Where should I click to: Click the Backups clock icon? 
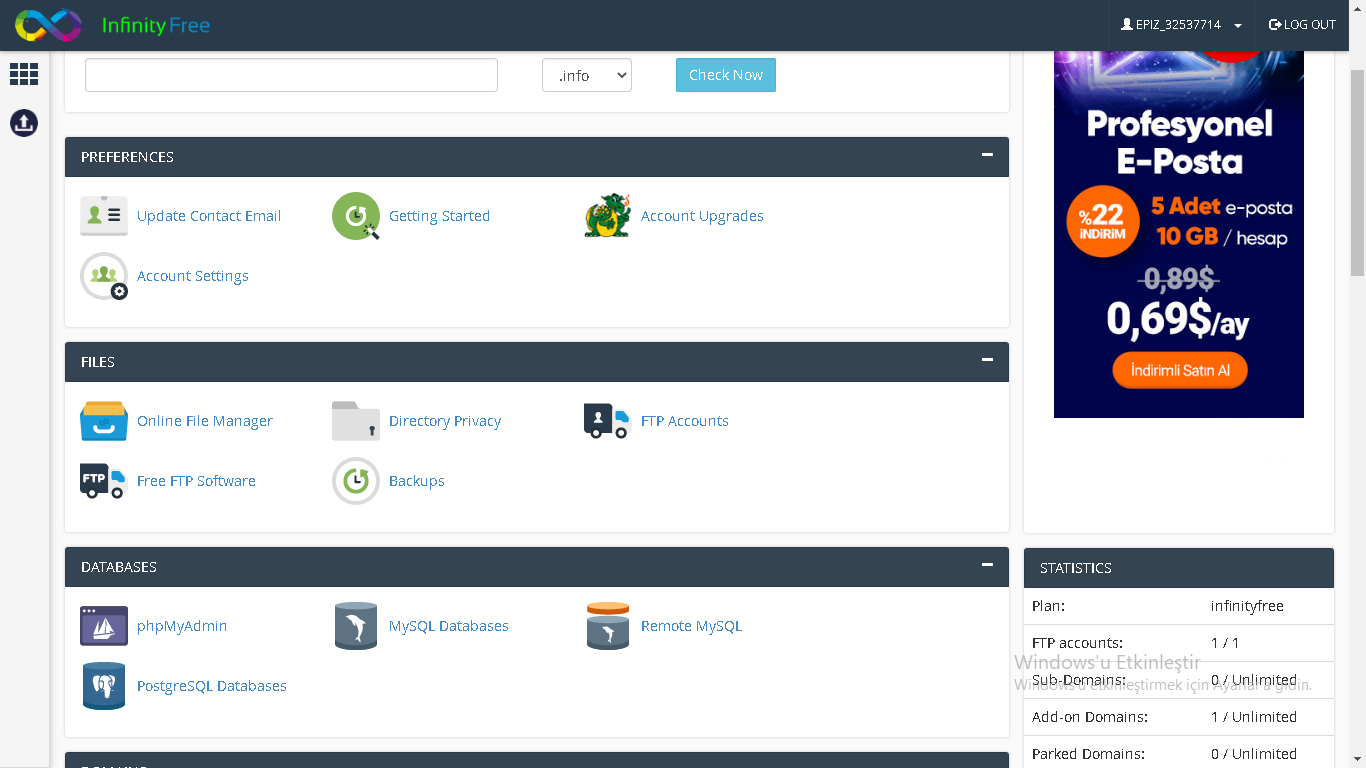(x=356, y=481)
